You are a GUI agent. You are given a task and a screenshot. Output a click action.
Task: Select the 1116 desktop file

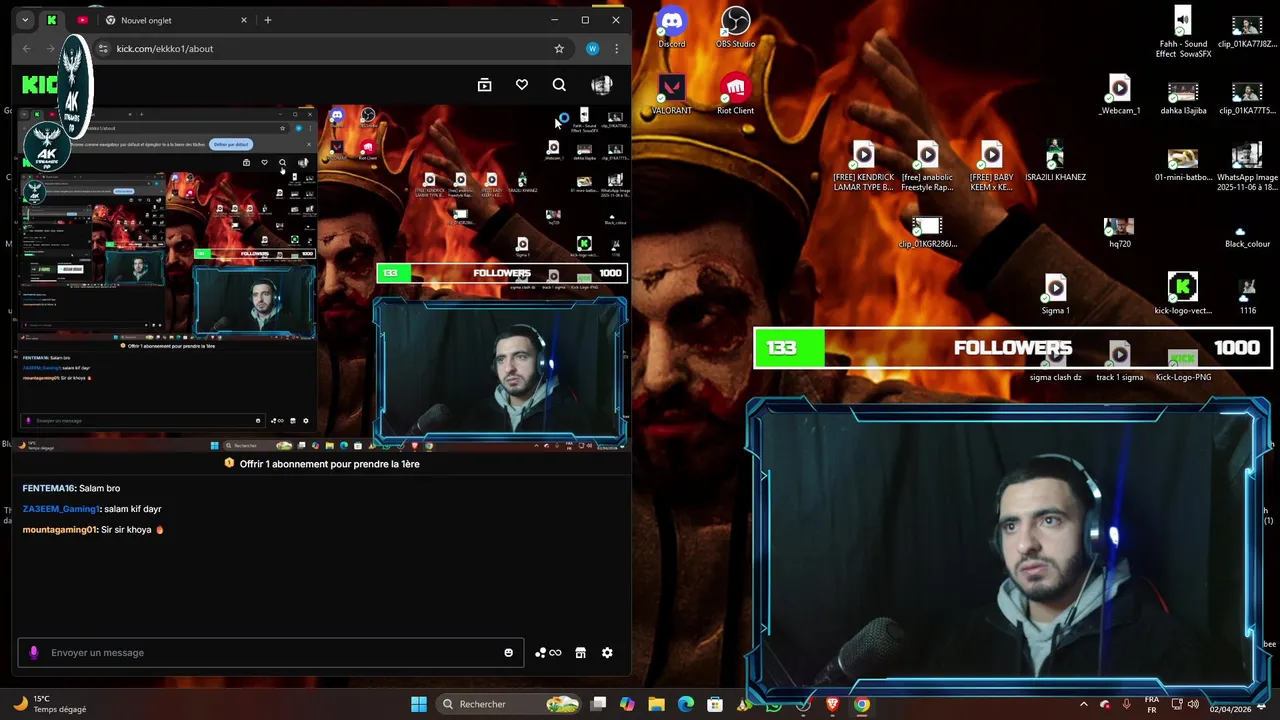[x=1247, y=295]
